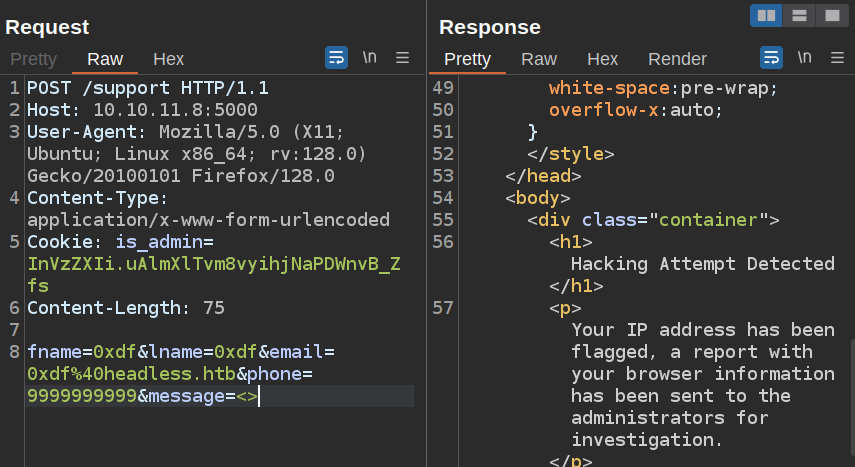
Task: Toggle word wrap in Response panel
Action: click(x=771, y=58)
